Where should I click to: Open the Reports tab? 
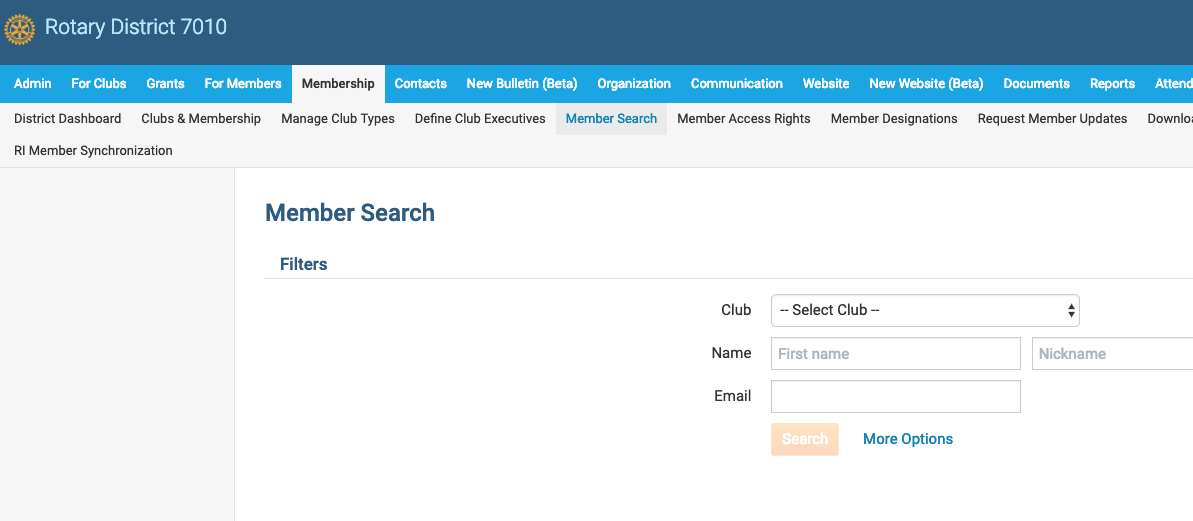[x=1112, y=84]
